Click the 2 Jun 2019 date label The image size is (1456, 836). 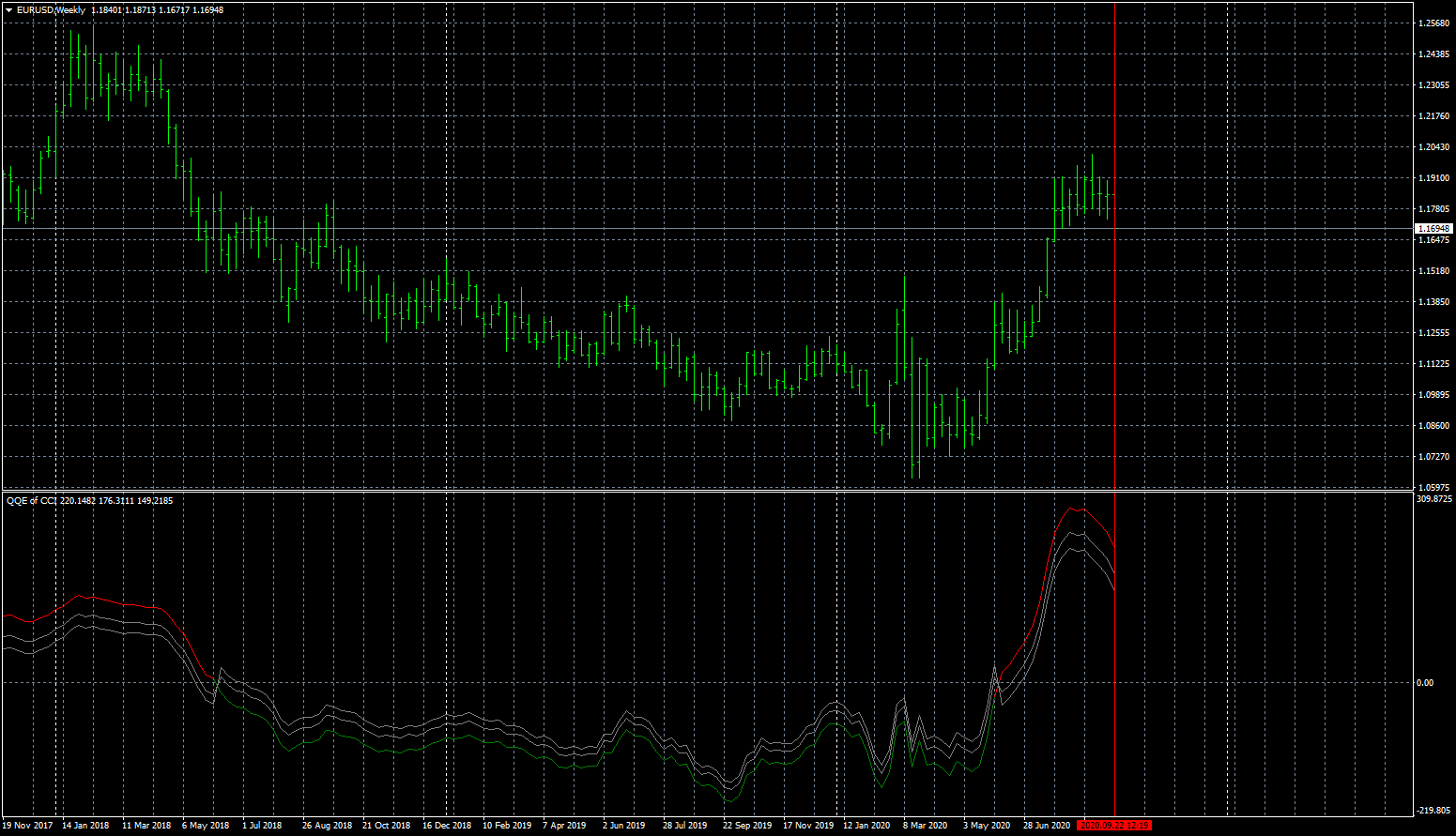point(624,826)
